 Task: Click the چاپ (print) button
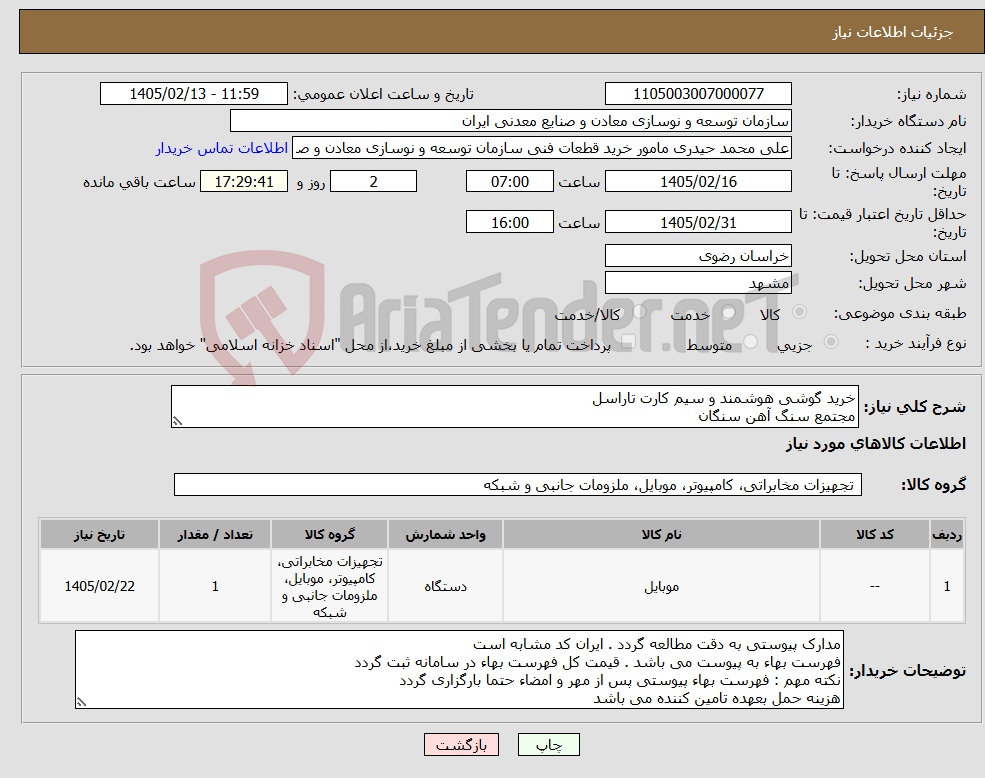coord(548,745)
